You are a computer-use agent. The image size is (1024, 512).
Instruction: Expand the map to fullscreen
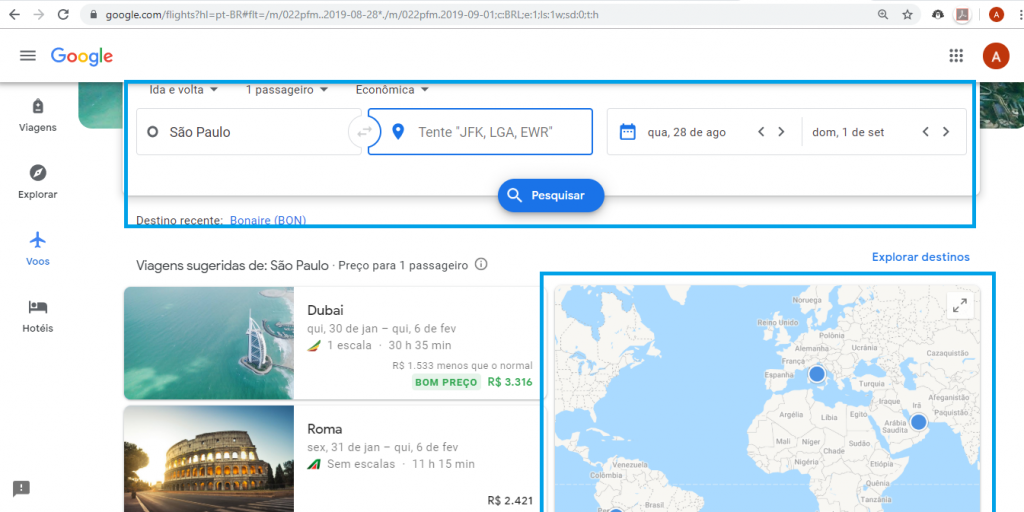(960, 305)
